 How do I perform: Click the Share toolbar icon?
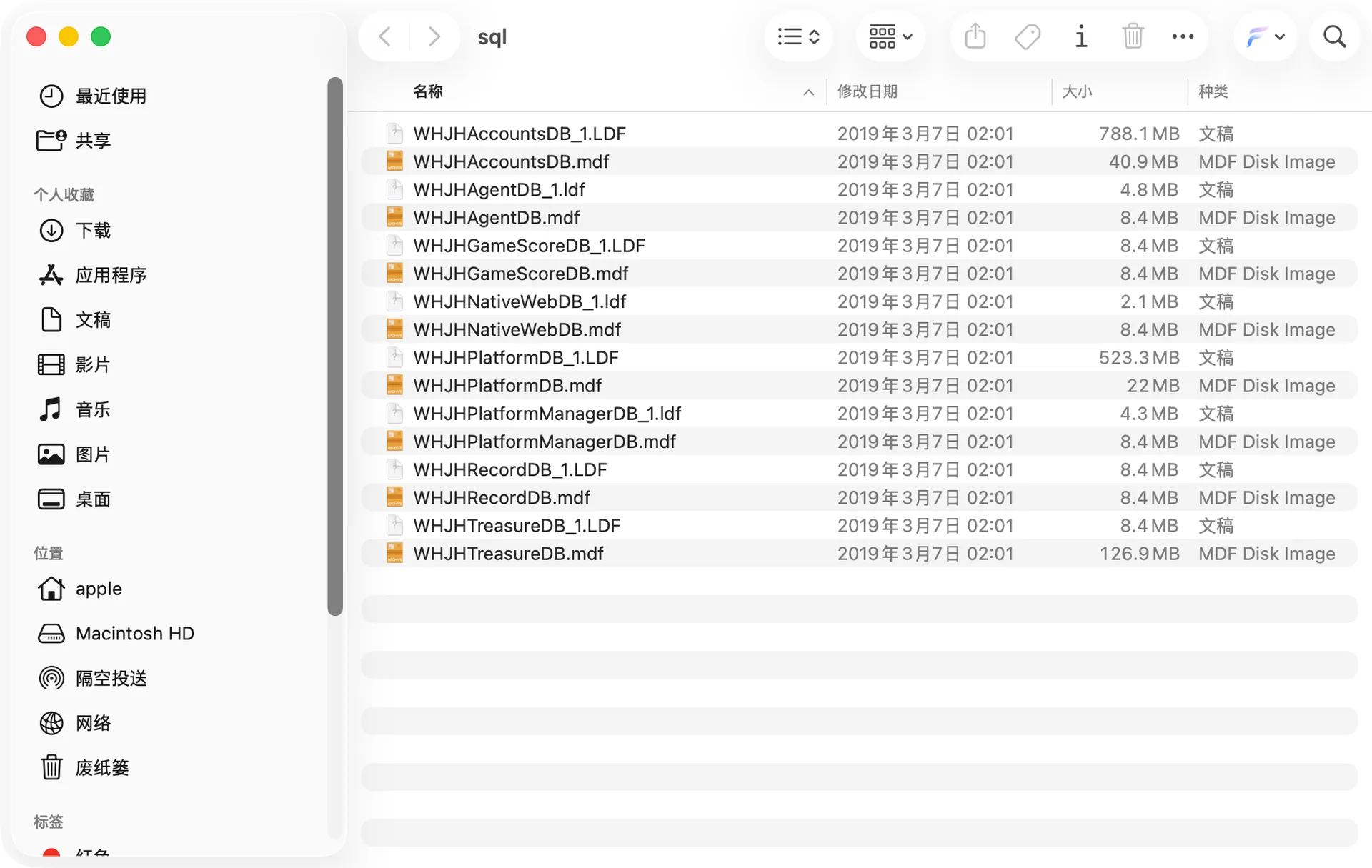975,36
